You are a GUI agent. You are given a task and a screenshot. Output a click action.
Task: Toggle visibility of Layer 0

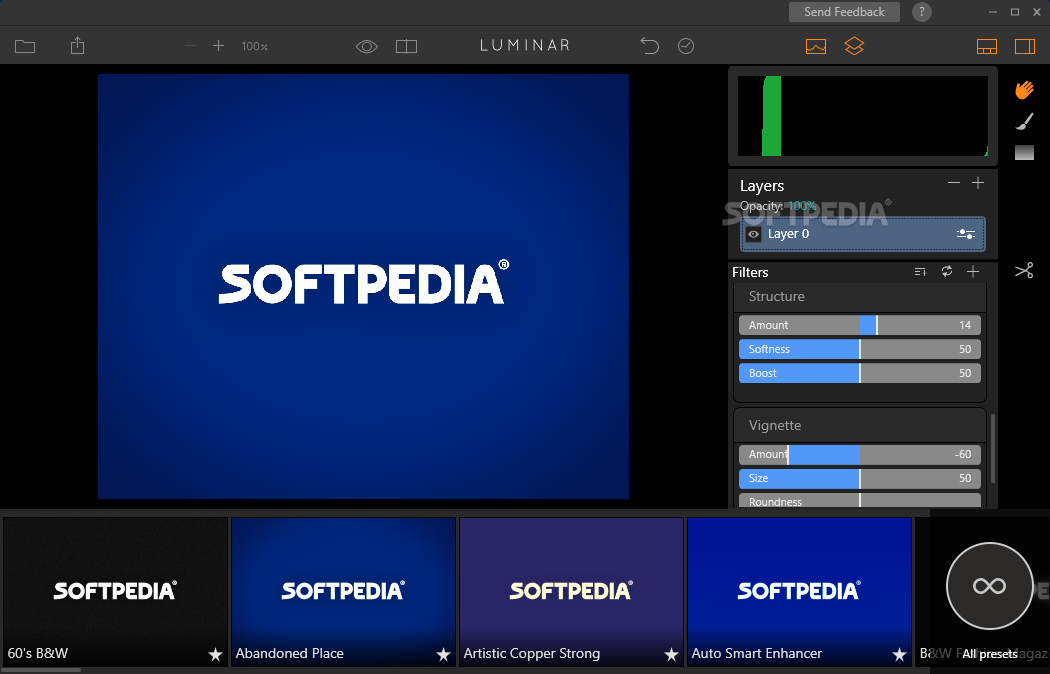tap(753, 234)
